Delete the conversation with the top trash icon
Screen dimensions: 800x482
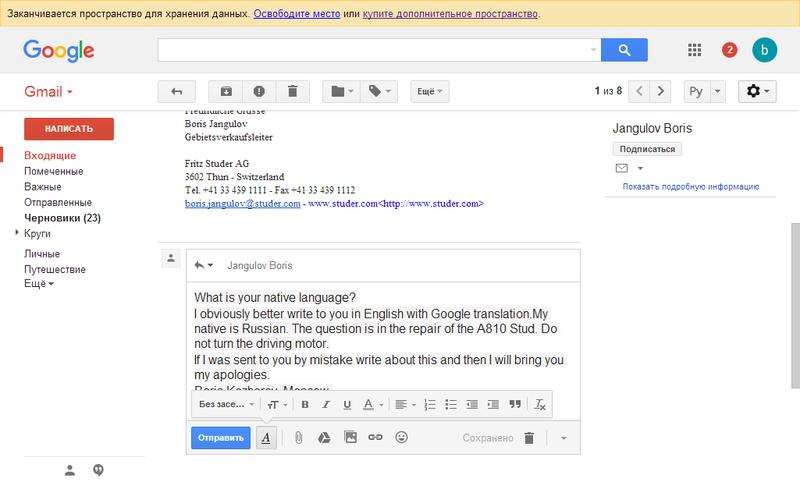click(292, 91)
